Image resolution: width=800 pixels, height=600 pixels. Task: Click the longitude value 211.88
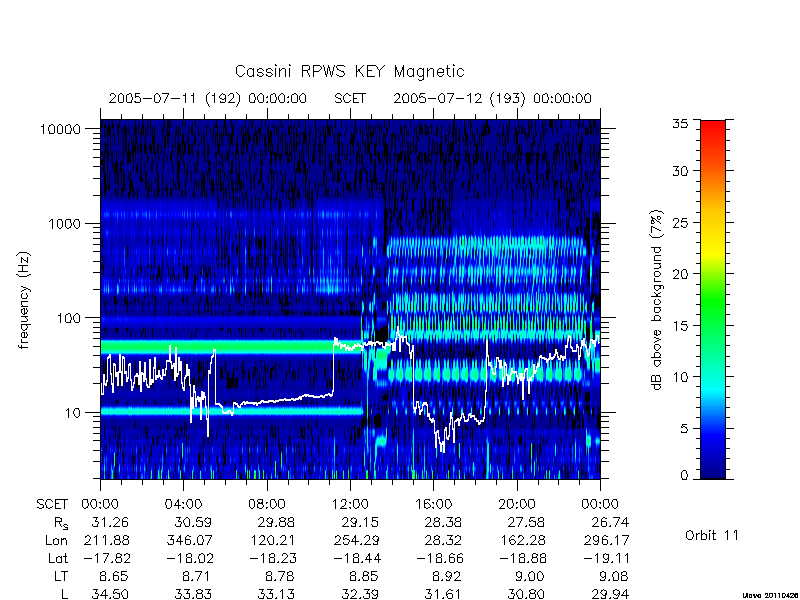pyautogui.click(x=106, y=540)
